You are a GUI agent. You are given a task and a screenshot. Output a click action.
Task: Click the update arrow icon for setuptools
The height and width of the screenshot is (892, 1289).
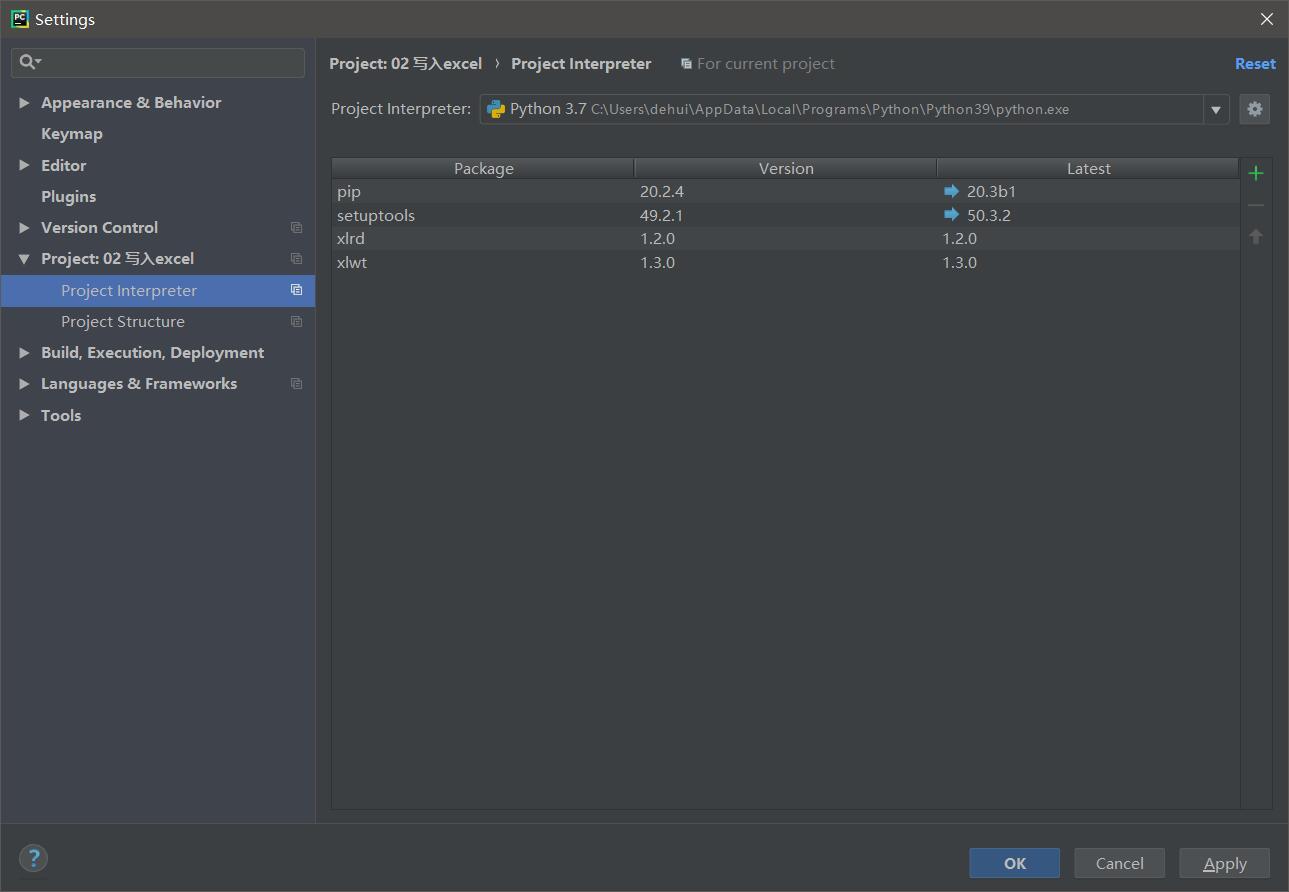click(951, 215)
